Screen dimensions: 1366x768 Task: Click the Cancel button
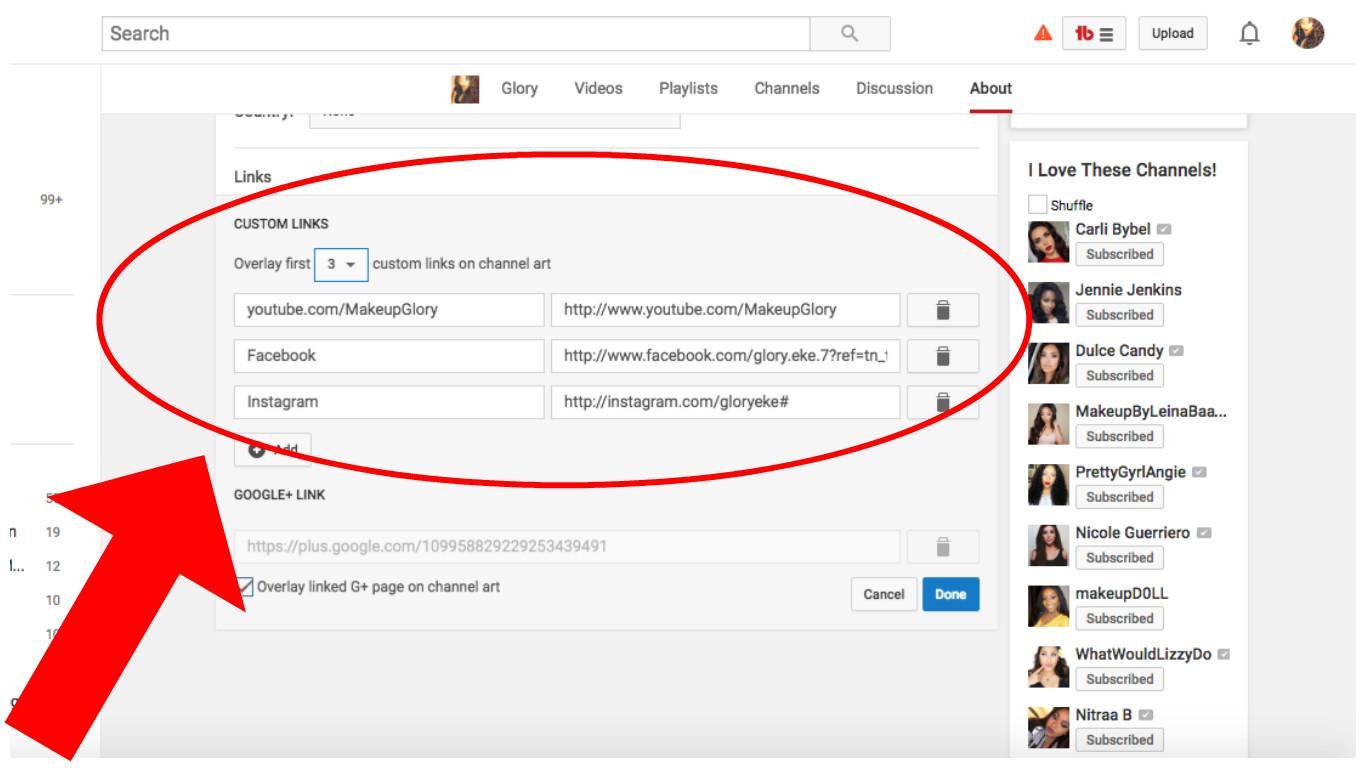pos(884,595)
